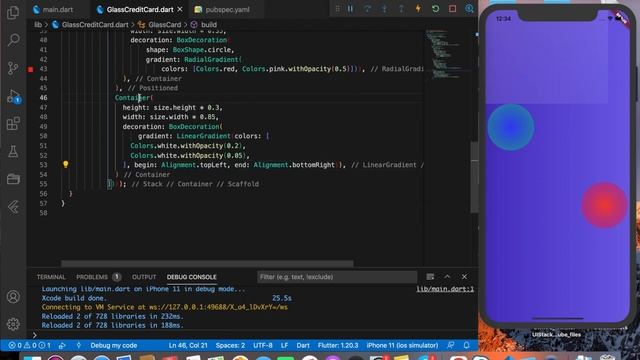Pause the debug session
640x360 pixels.
coord(351,9)
